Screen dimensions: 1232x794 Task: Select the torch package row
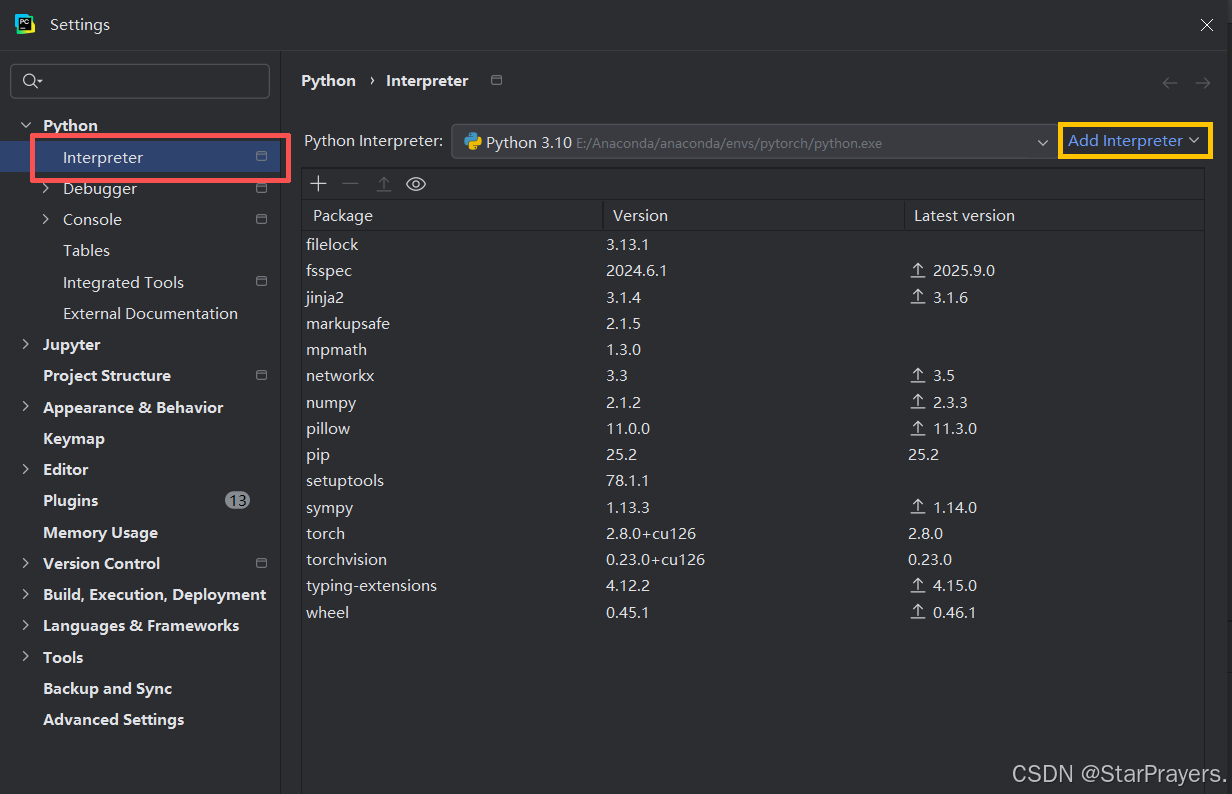coord(753,534)
